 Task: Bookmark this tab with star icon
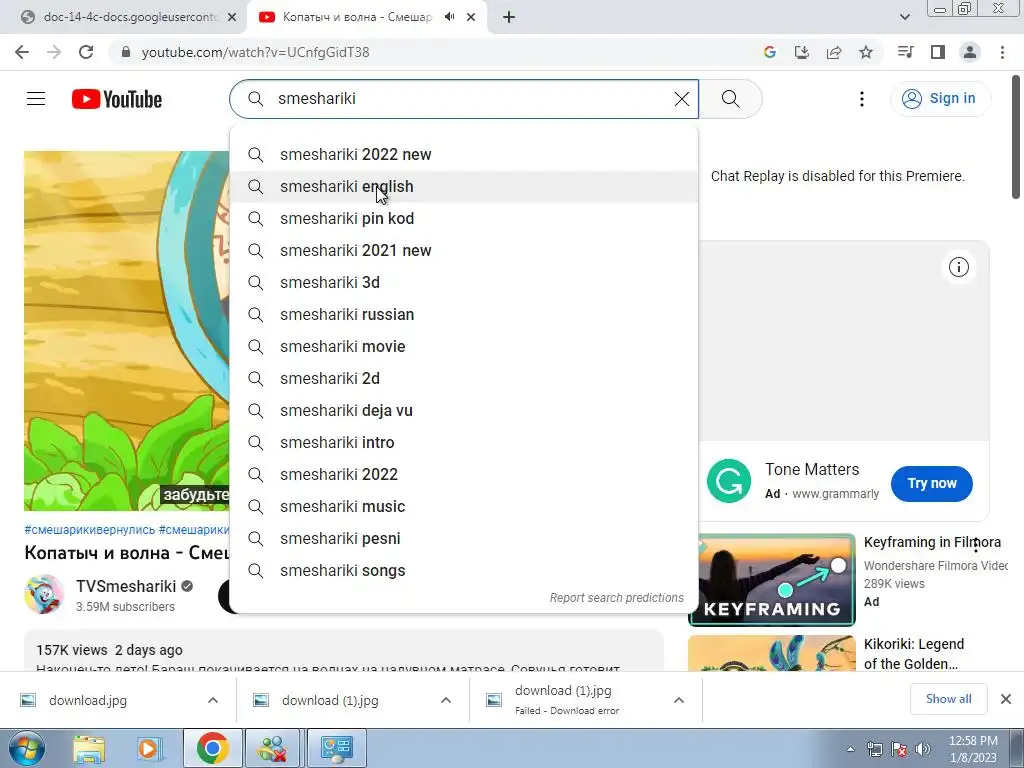coord(865,52)
